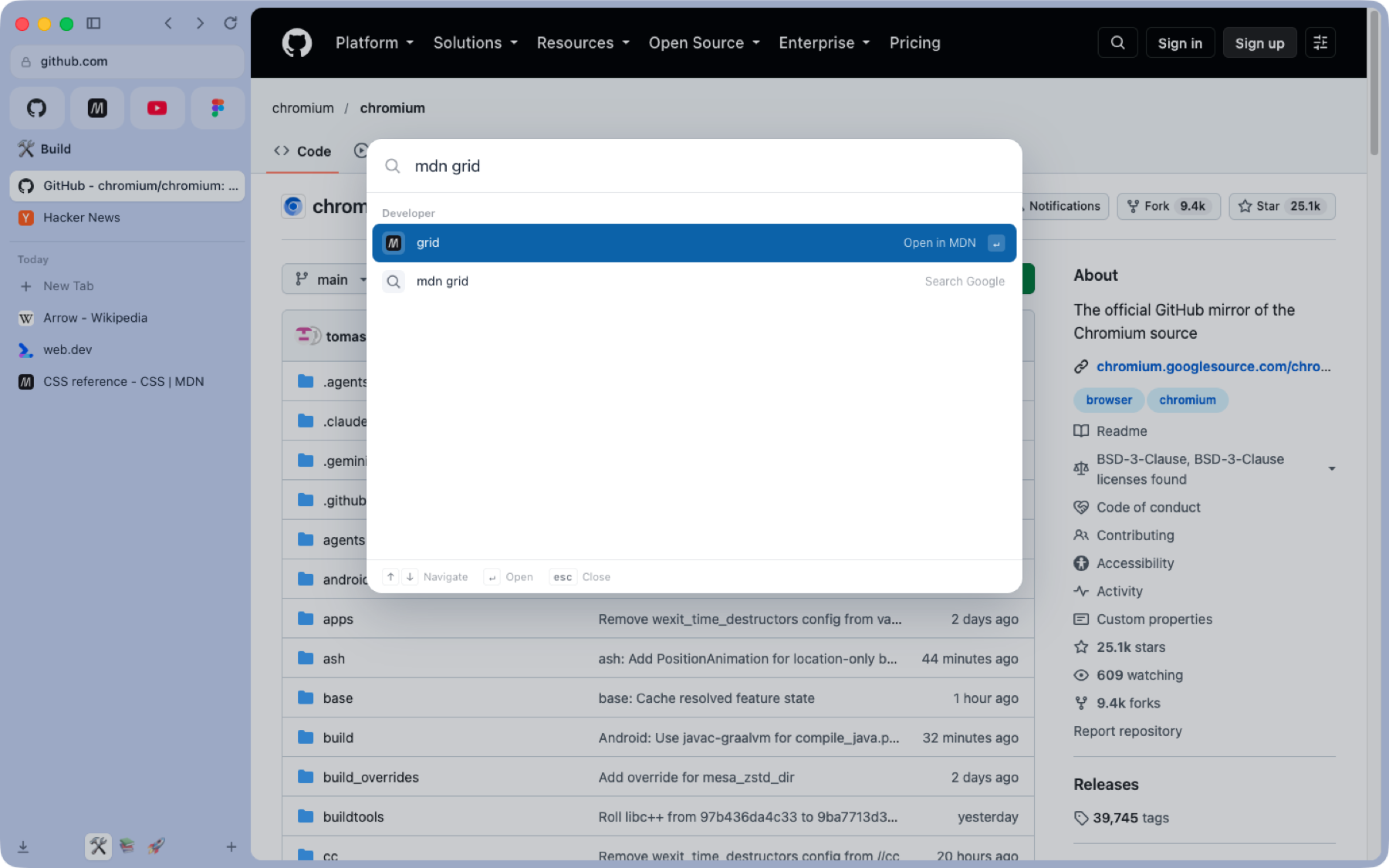This screenshot has width=1389, height=868.
Task: Expand the Open Source menu
Action: (705, 42)
